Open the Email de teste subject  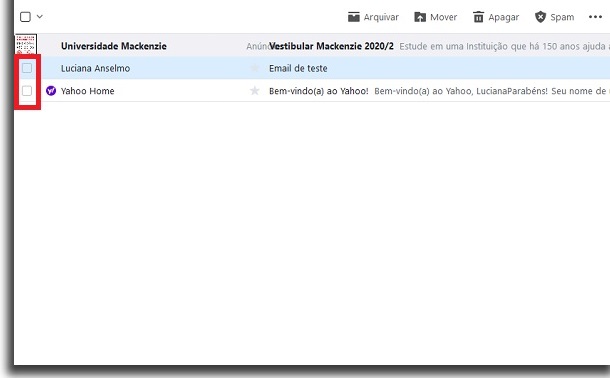[x=298, y=68]
